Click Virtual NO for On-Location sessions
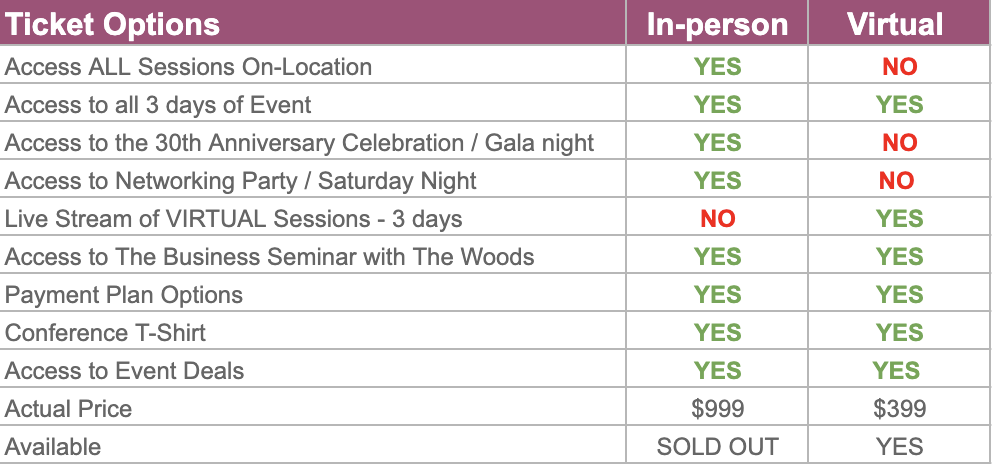Image resolution: width=992 pixels, height=464 pixels. click(x=899, y=67)
